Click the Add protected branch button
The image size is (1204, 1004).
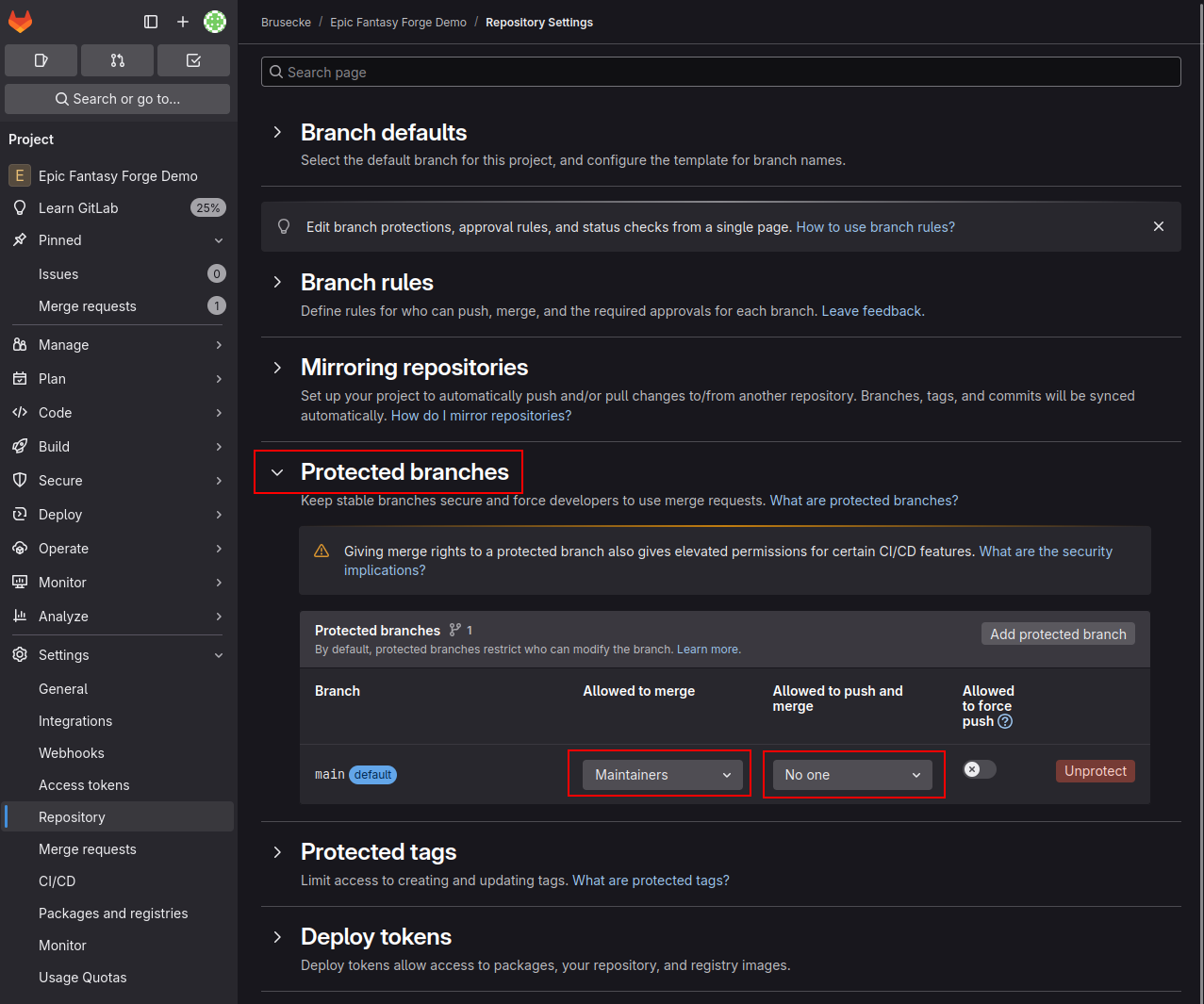1058,634
